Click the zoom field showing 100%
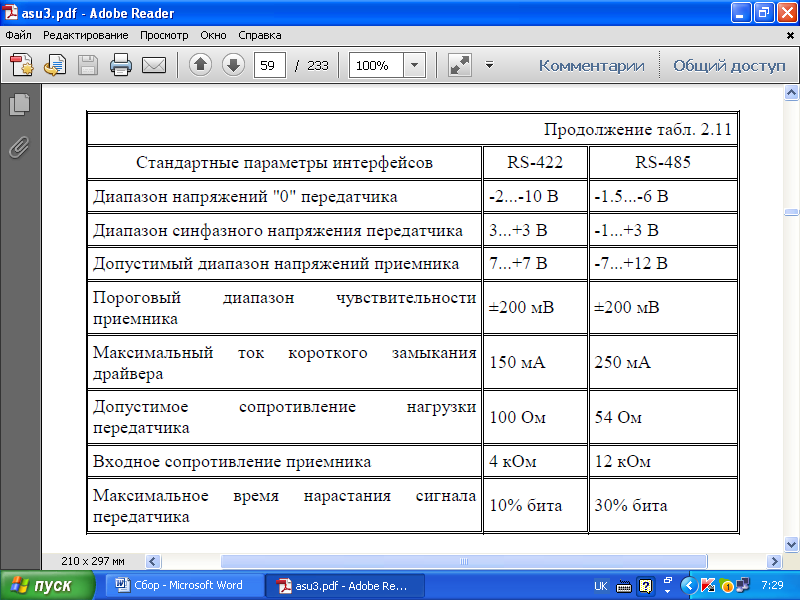 [x=377, y=65]
